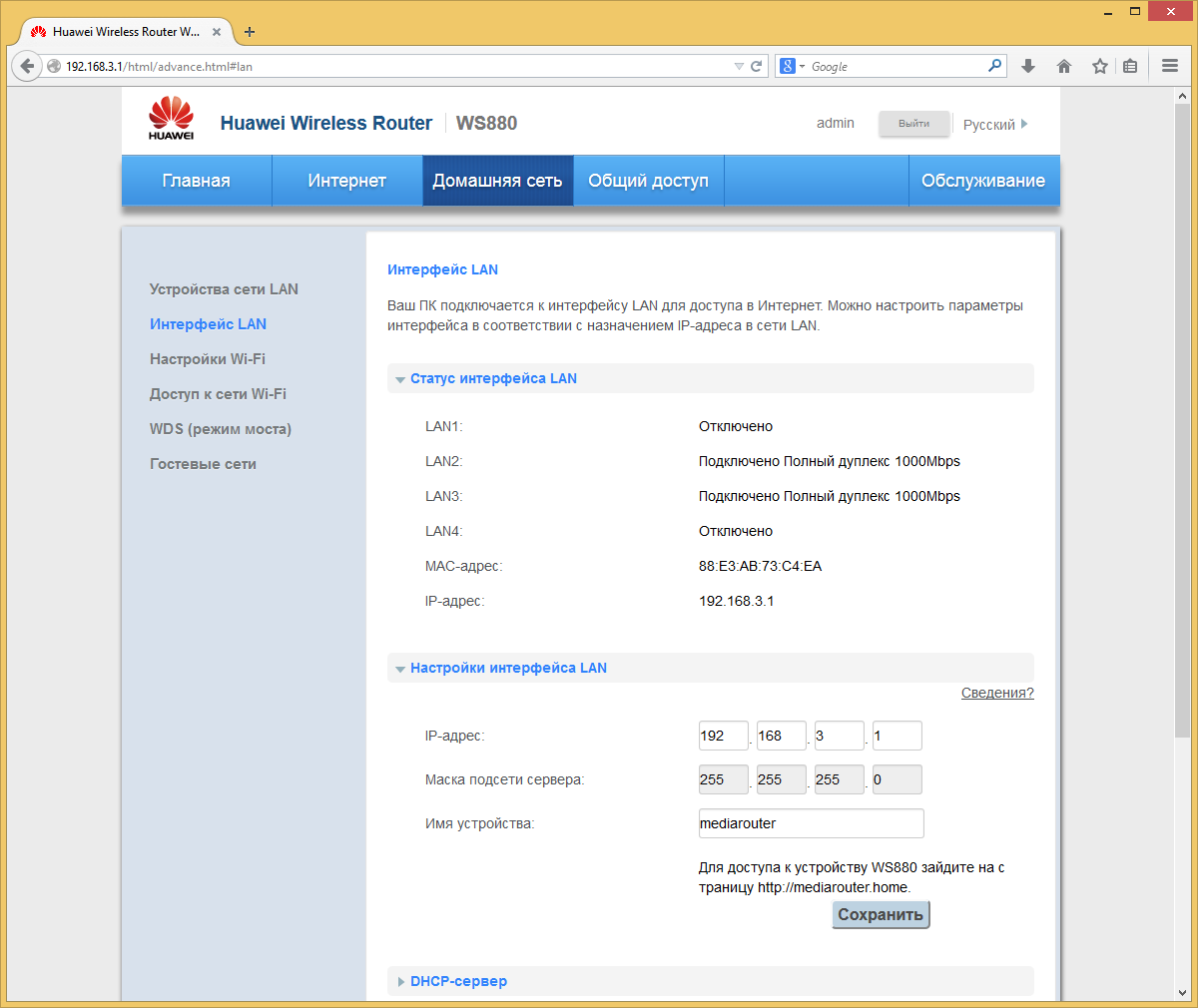Click the WS880 model label
This screenshot has width=1198, height=1008.
(487, 123)
